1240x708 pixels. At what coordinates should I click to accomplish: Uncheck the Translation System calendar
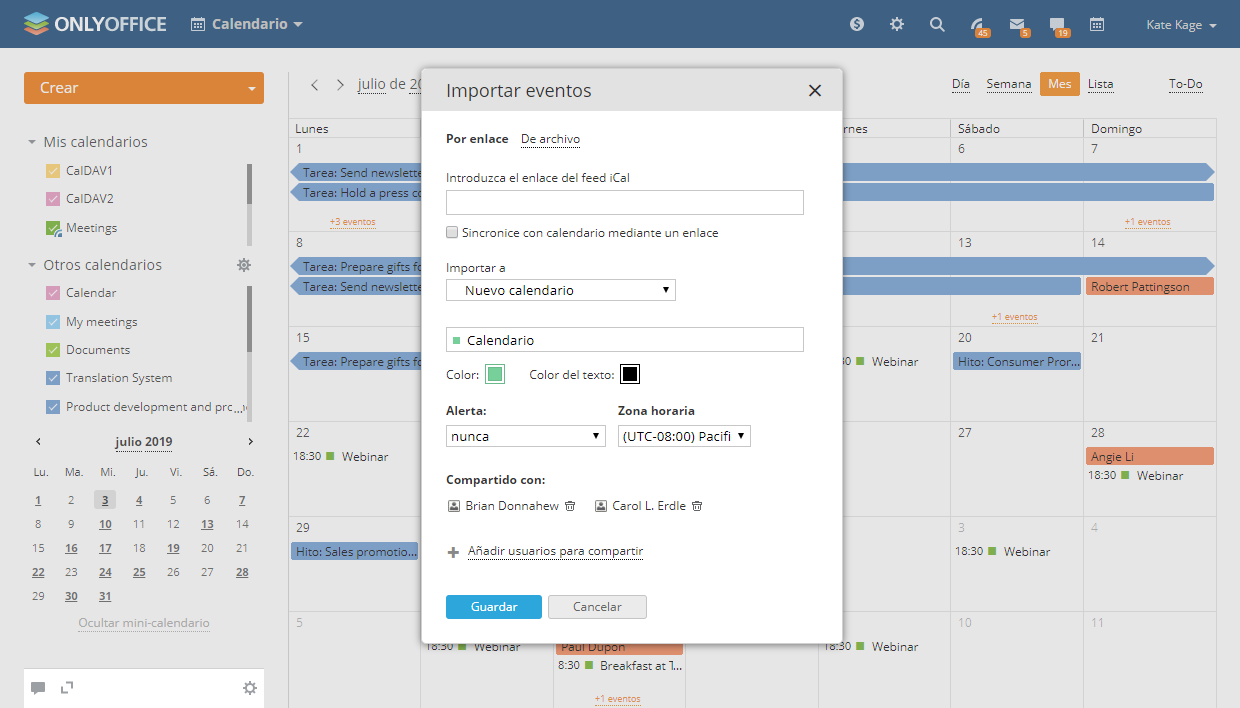[x=54, y=378]
